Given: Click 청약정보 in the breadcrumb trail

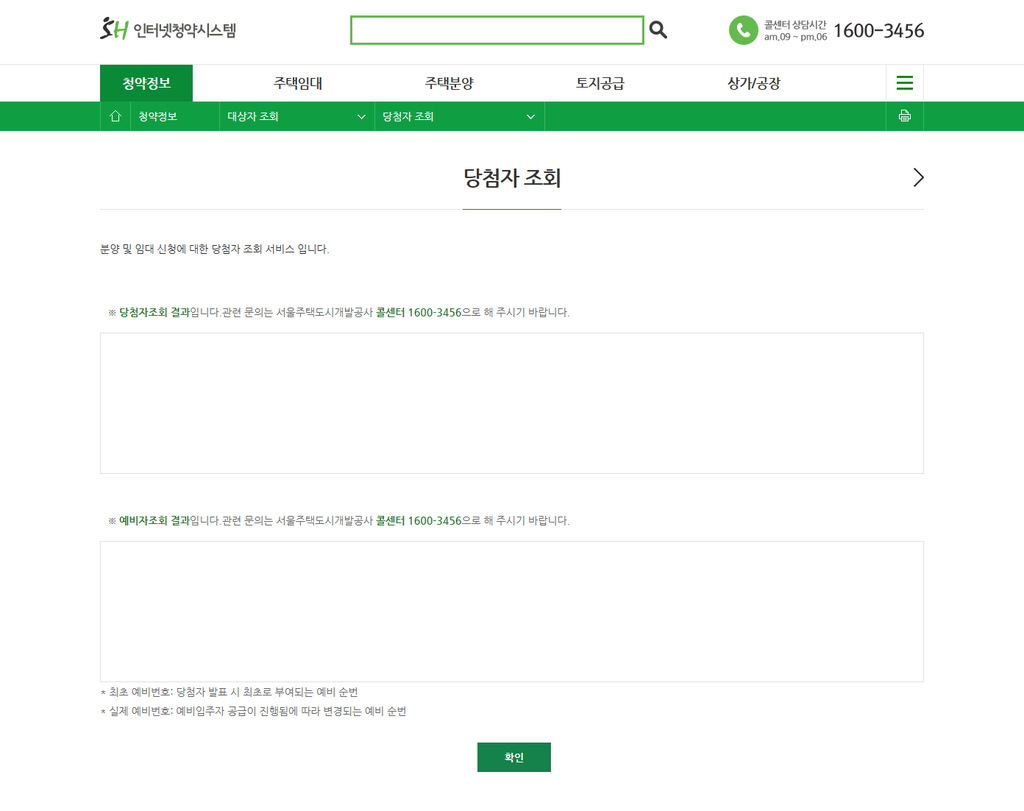Looking at the screenshot, I should 160,116.
